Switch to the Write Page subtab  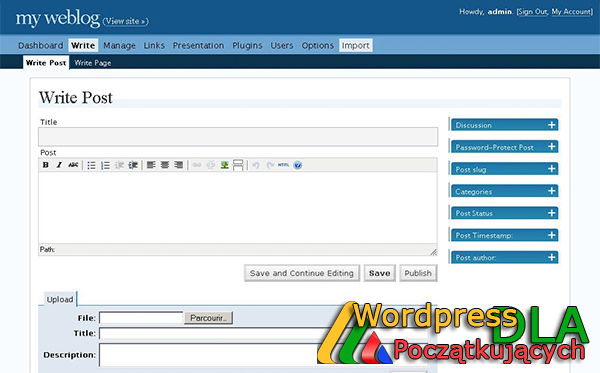(93, 63)
